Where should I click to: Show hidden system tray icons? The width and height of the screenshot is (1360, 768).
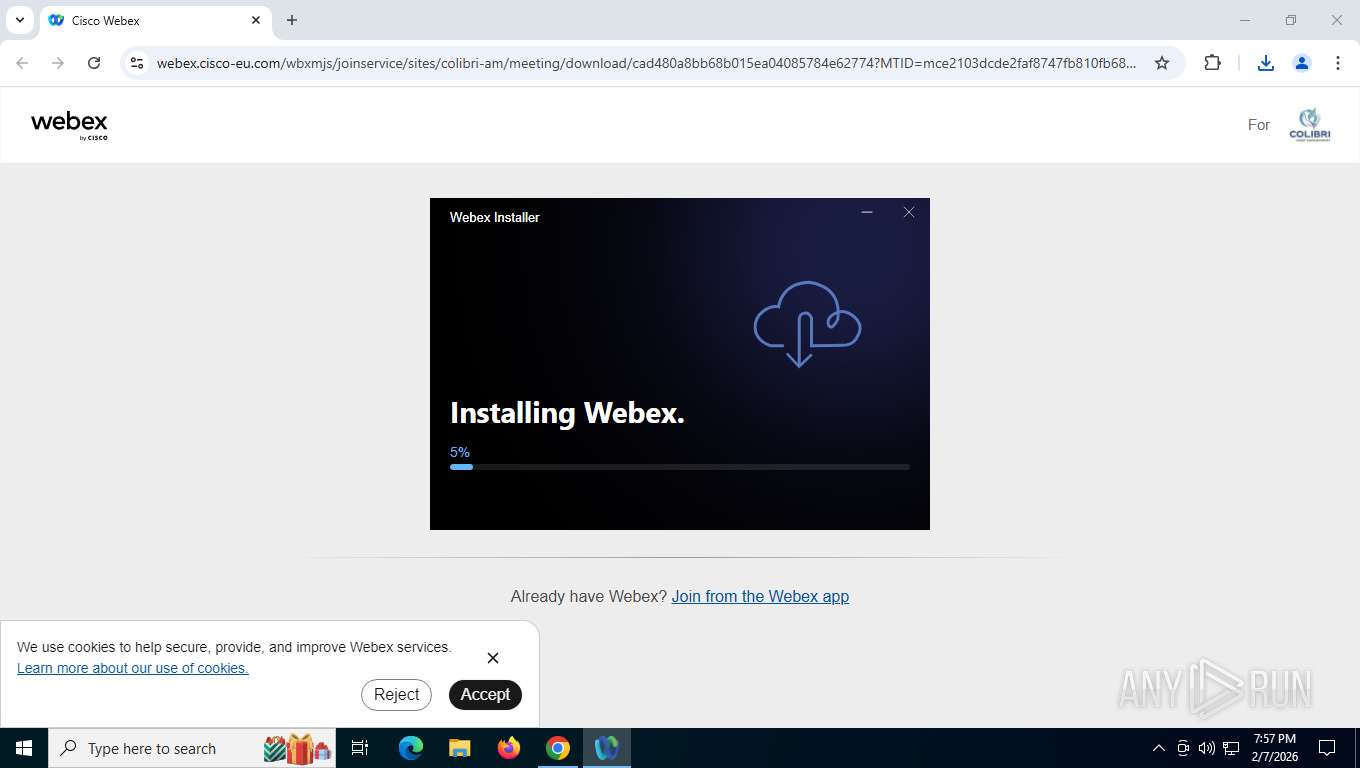pos(1159,748)
